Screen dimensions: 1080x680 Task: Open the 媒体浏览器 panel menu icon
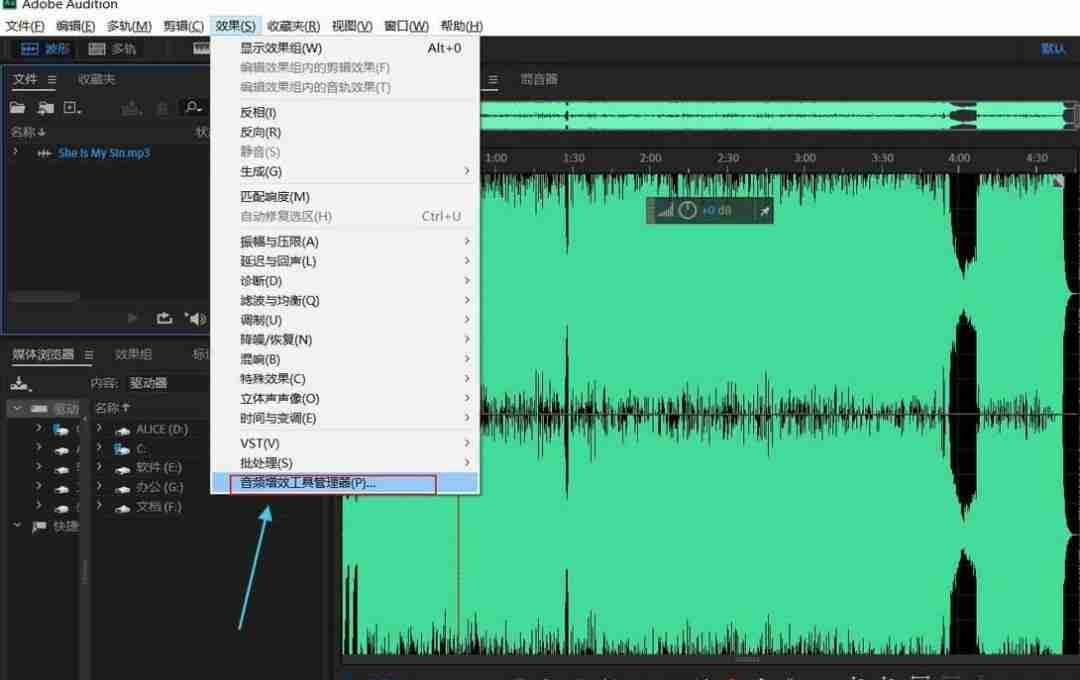click(88, 355)
